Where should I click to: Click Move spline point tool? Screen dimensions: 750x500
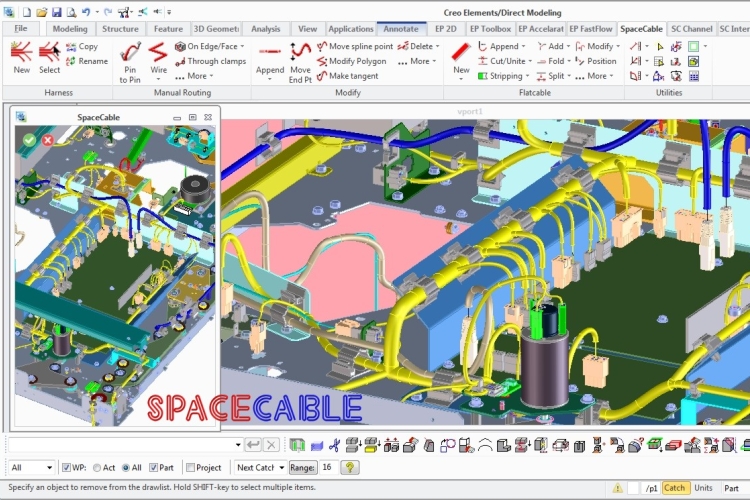[x=355, y=46]
